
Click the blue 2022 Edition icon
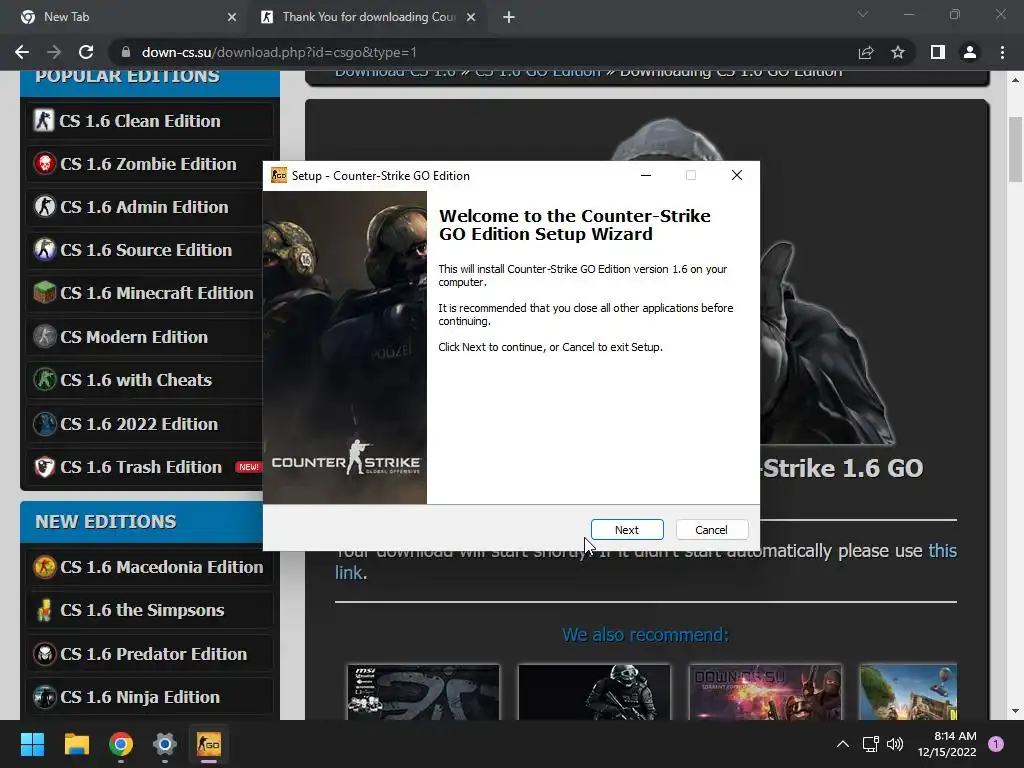(x=44, y=424)
